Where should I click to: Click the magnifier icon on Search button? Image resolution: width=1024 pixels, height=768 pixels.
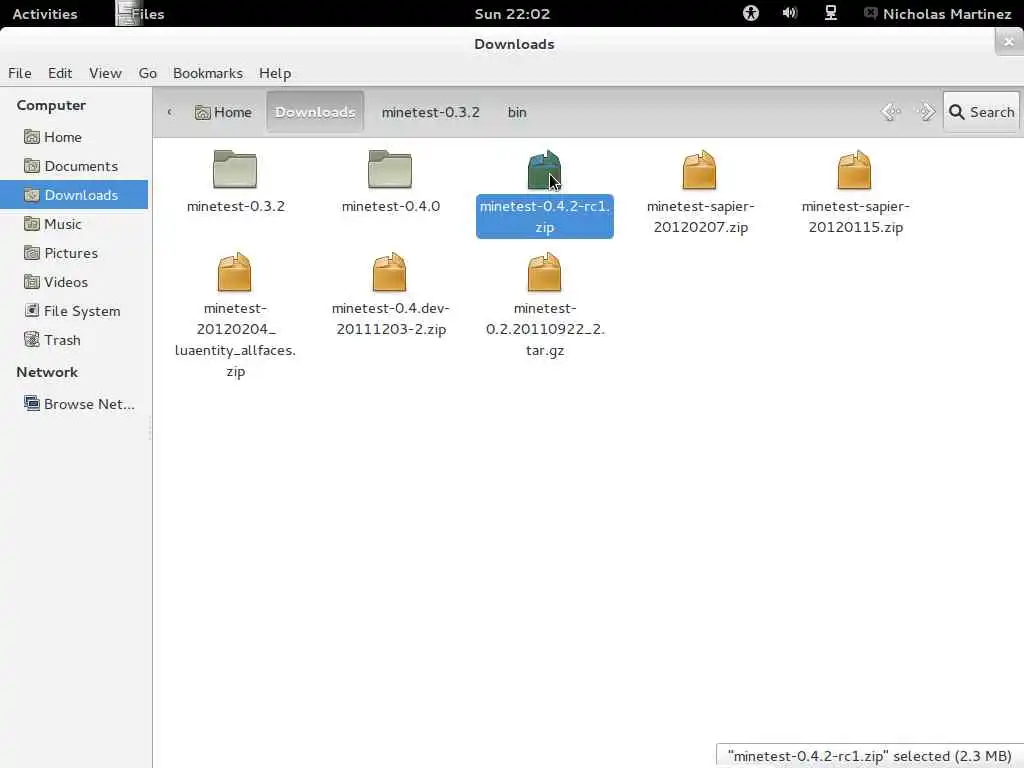coord(956,112)
